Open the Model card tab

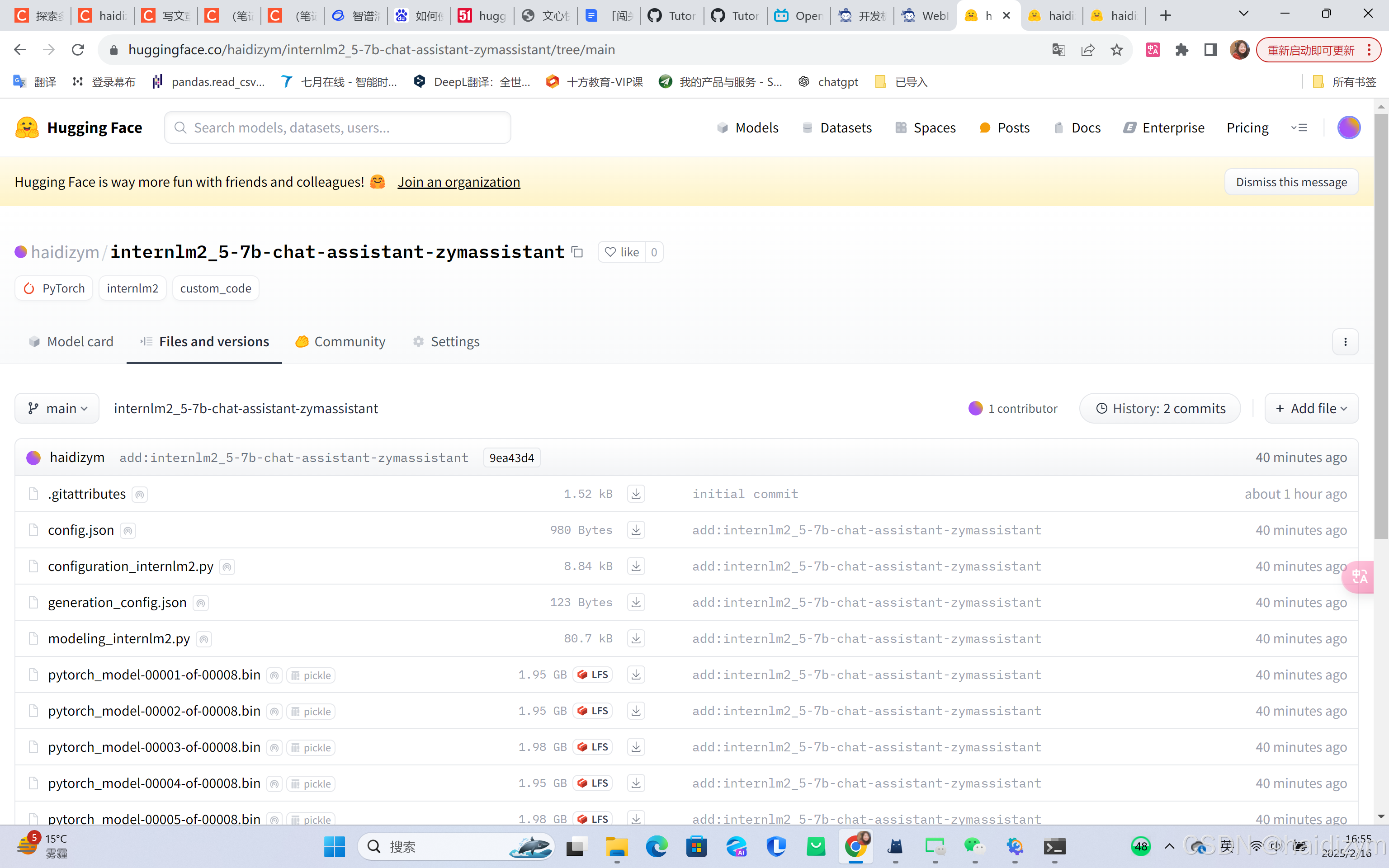pyautogui.click(x=71, y=342)
